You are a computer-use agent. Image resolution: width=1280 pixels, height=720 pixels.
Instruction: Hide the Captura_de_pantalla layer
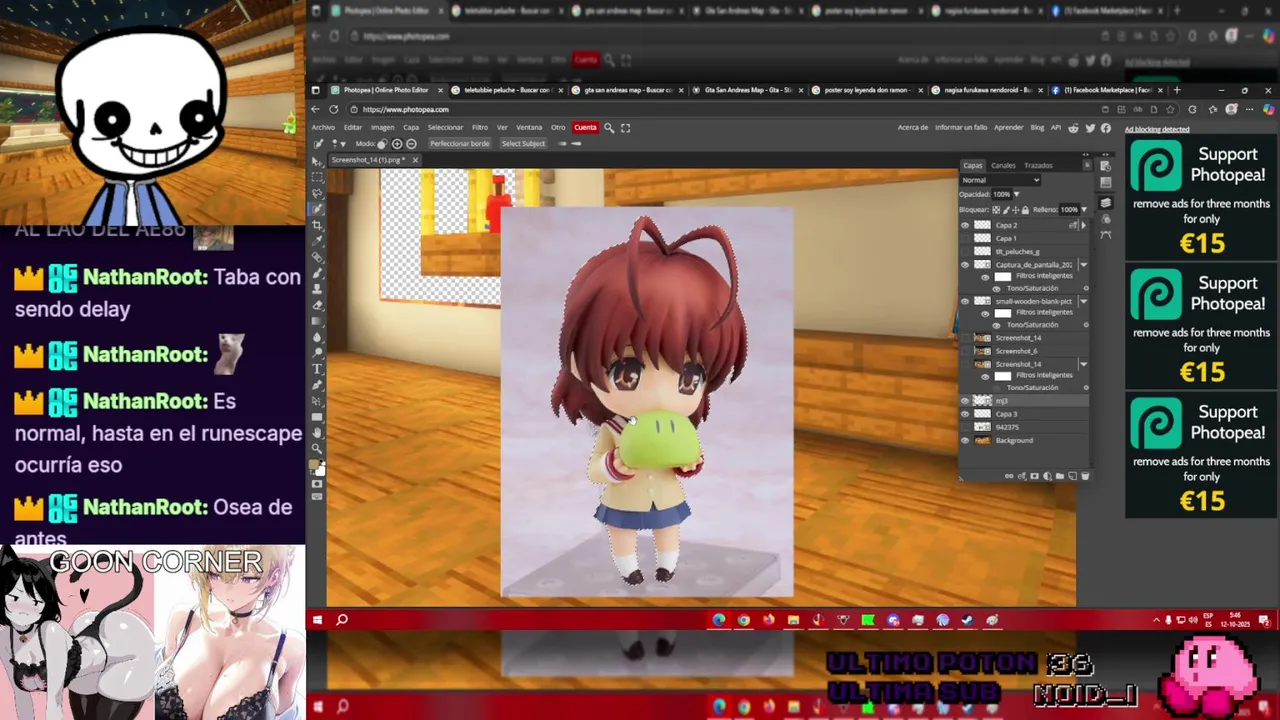965,265
